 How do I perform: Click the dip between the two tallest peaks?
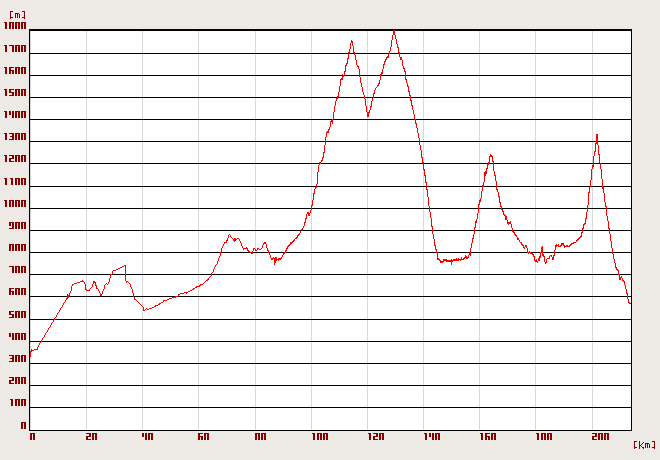coord(368,116)
